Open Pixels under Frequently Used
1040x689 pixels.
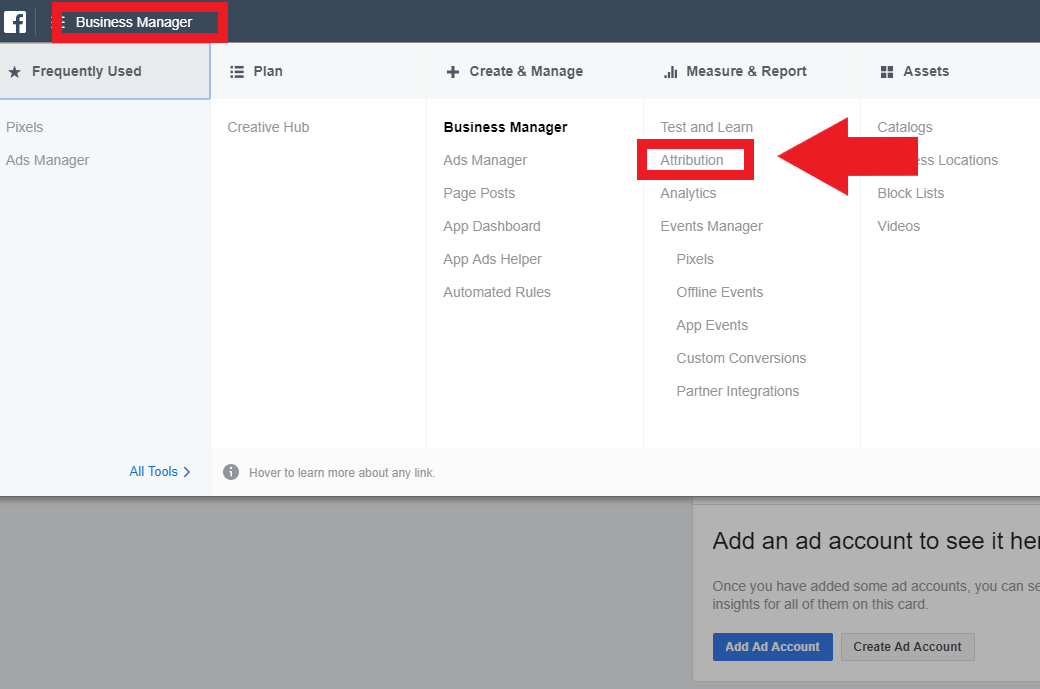click(25, 127)
